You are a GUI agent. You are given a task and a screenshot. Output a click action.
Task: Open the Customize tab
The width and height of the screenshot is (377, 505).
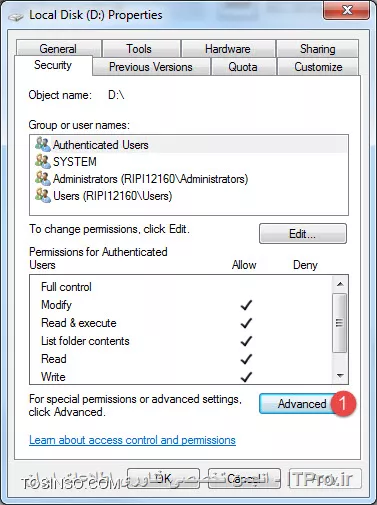[318, 67]
